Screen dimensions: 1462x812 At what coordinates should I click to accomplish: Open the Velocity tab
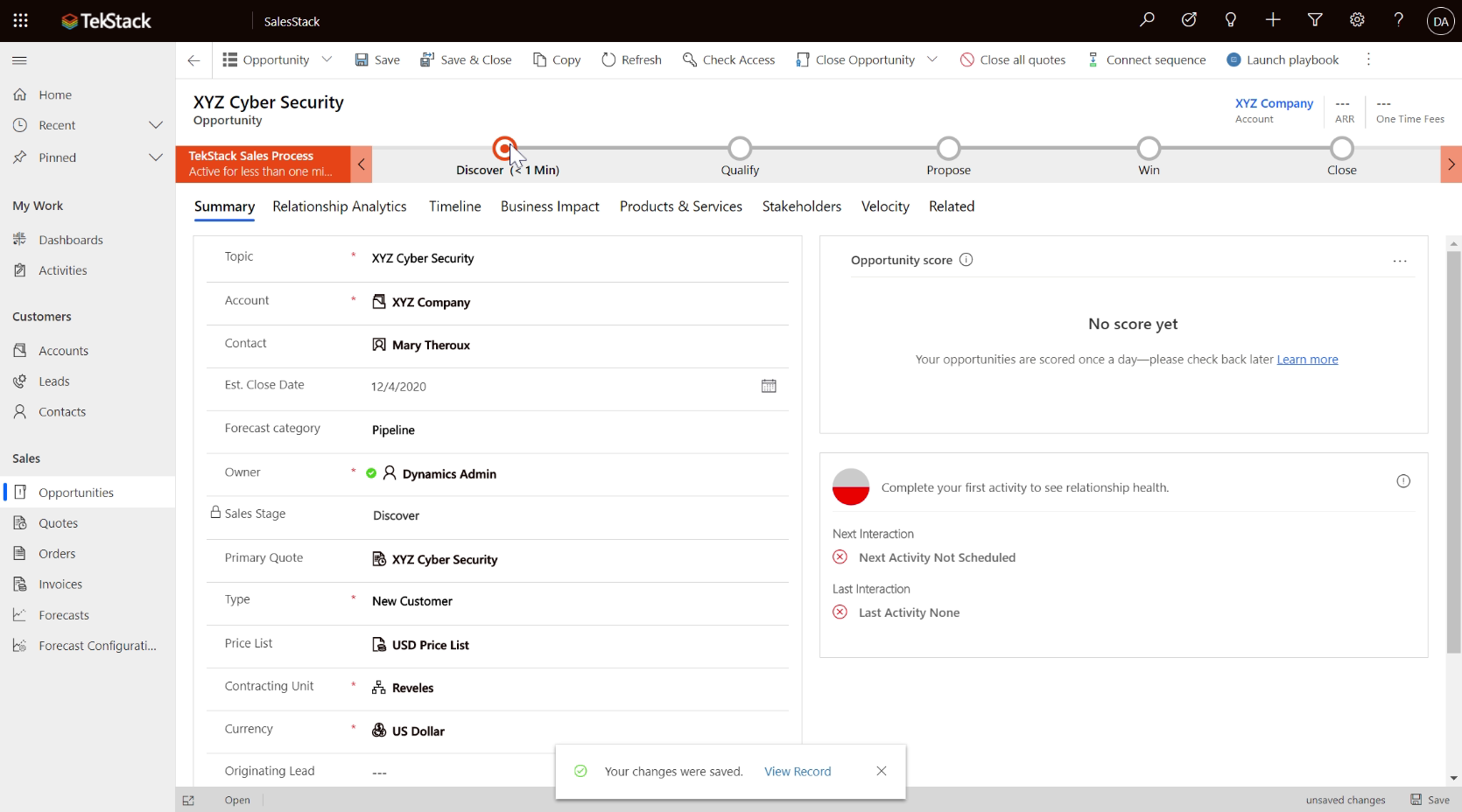885,206
